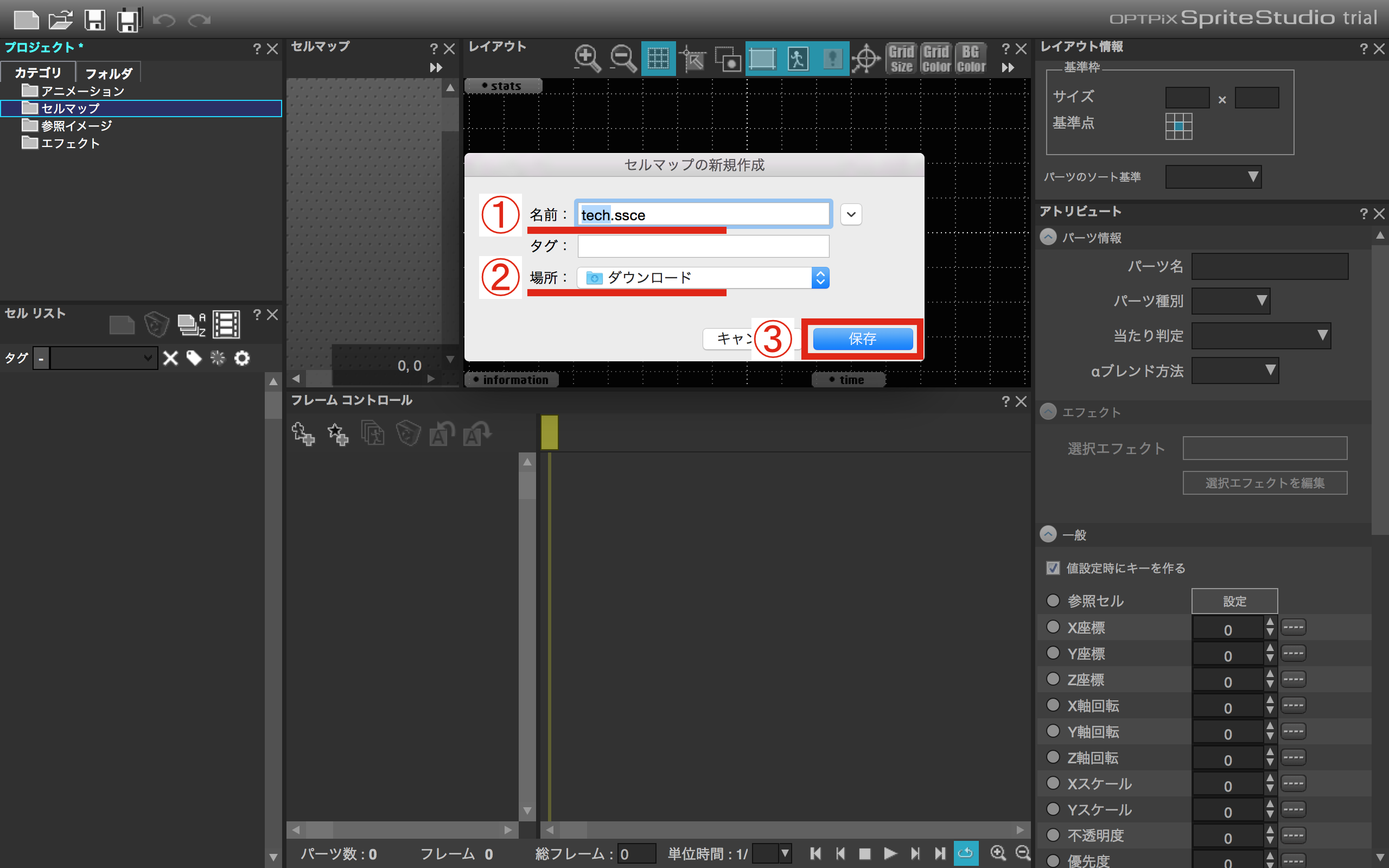Open the パーツのソート基準 dropdown
The width and height of the screenshot is (1389, 868).
point(1213,177)
